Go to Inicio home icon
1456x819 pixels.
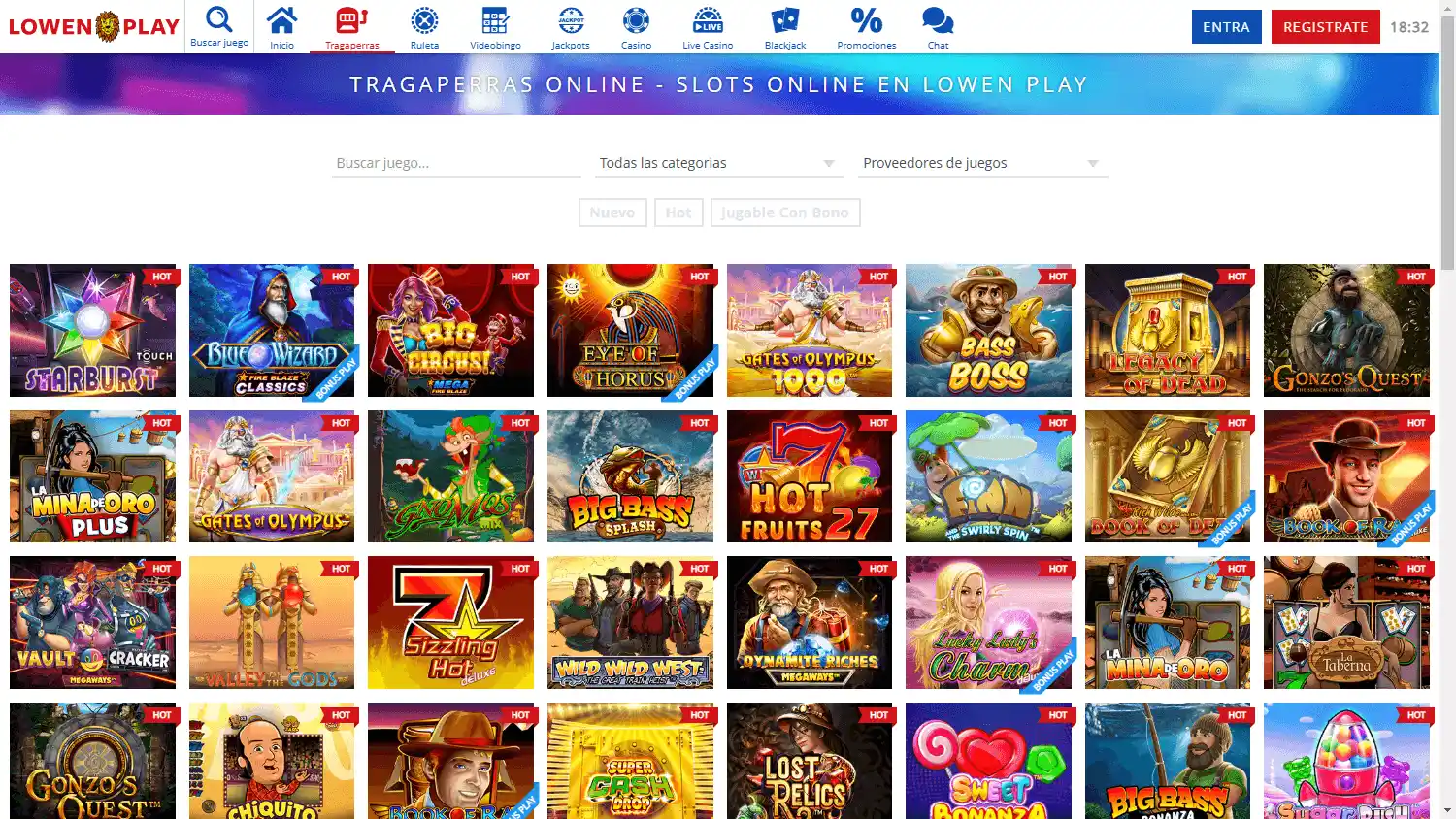click(x=281, y=19)
